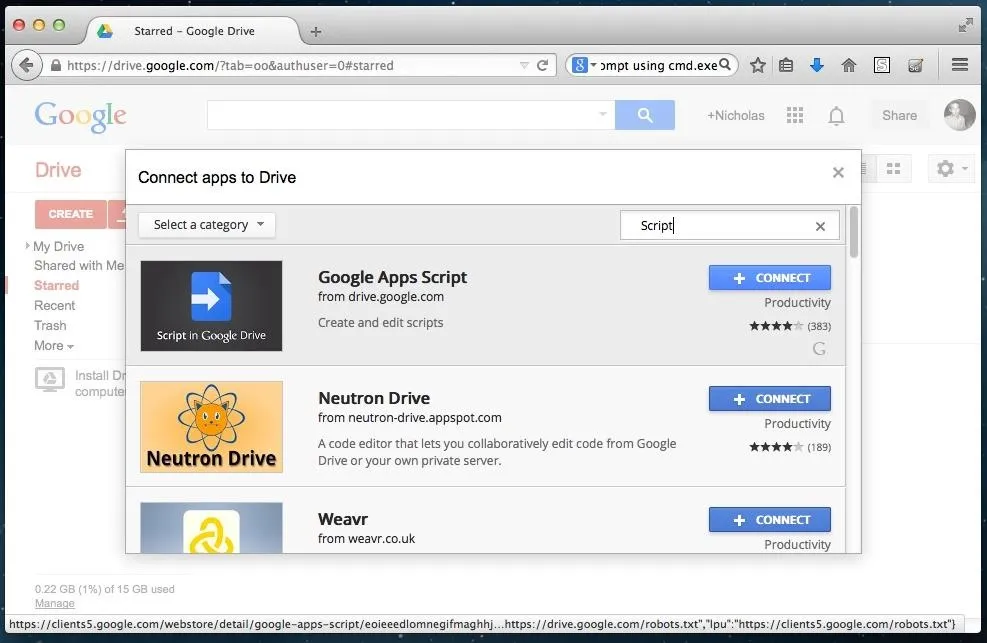Click the dialog's vertical scrollbar handle
Viewport: 987px width, 643px height.
[x=854, y=232]
